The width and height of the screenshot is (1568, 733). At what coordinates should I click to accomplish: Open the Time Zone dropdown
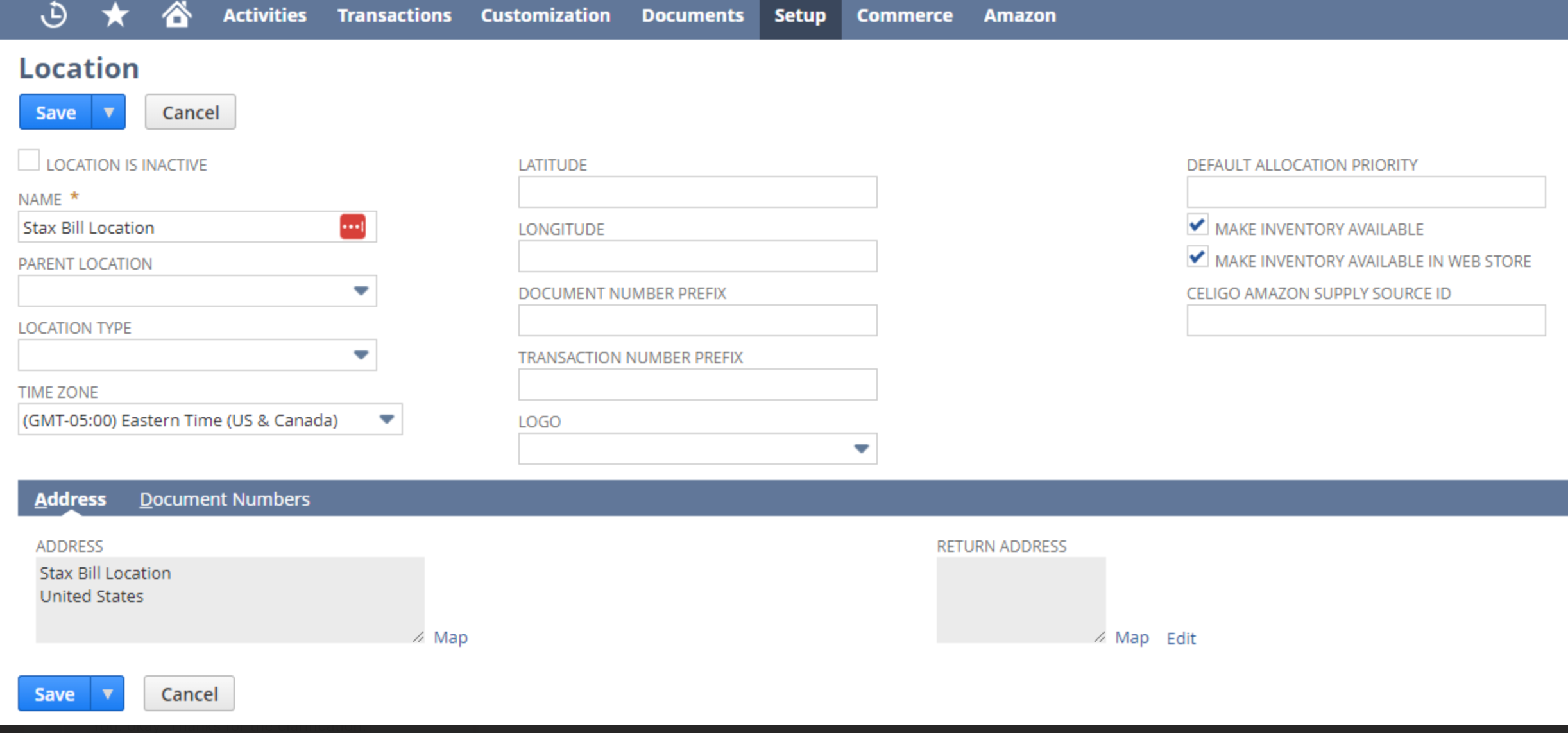(210, 419)
